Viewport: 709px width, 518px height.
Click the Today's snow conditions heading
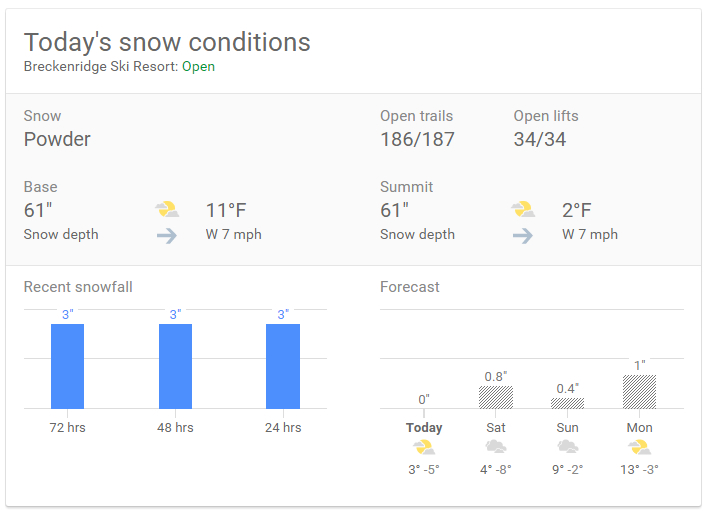tap(167, 42)
